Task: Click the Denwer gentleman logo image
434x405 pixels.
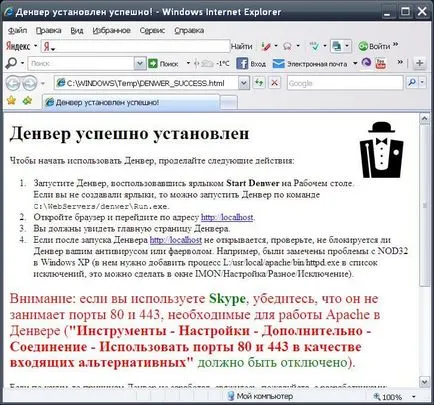Action: pos(382,150)
